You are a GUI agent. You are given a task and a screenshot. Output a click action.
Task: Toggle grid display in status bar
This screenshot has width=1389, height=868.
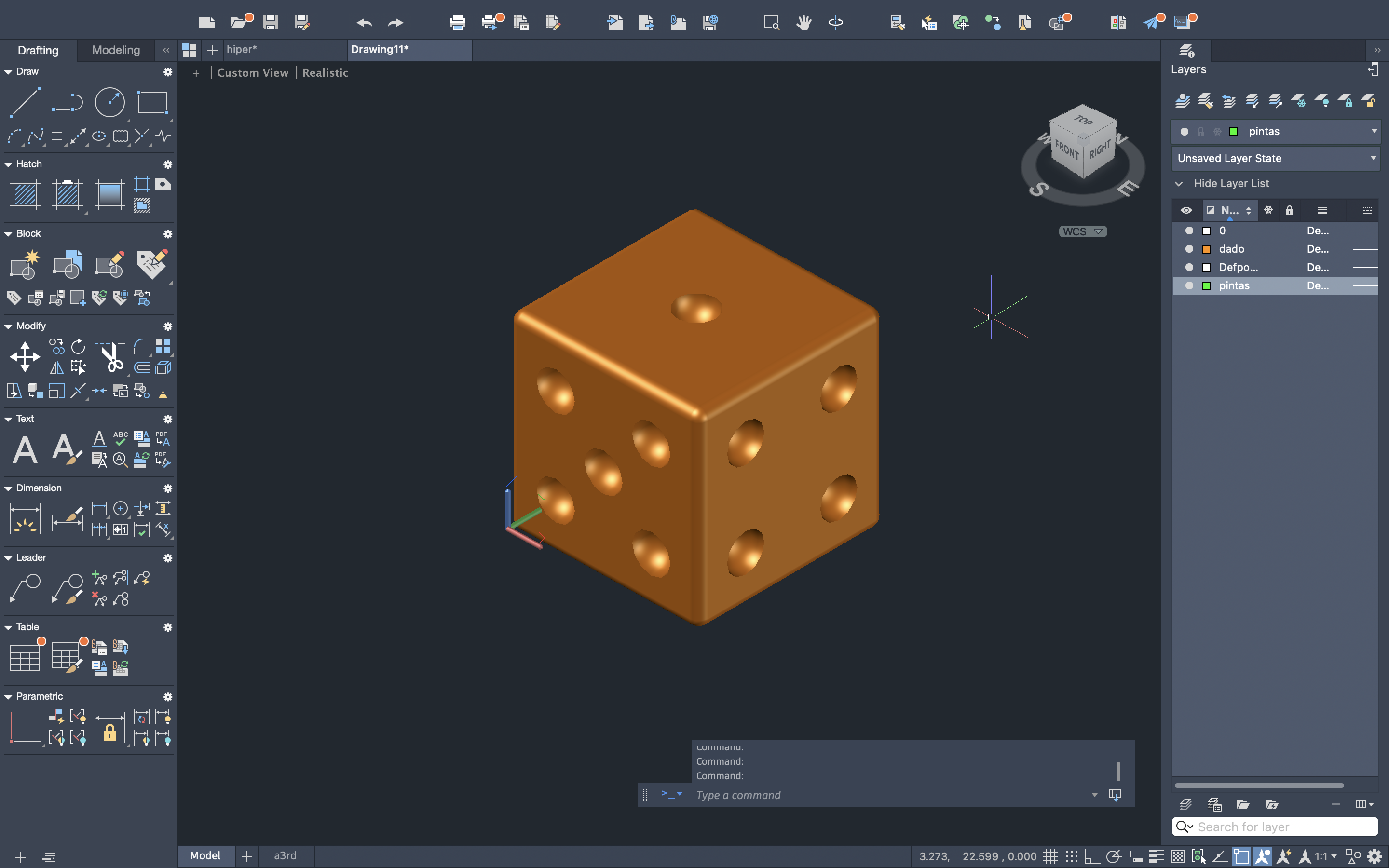click(x=1050, y=856)
